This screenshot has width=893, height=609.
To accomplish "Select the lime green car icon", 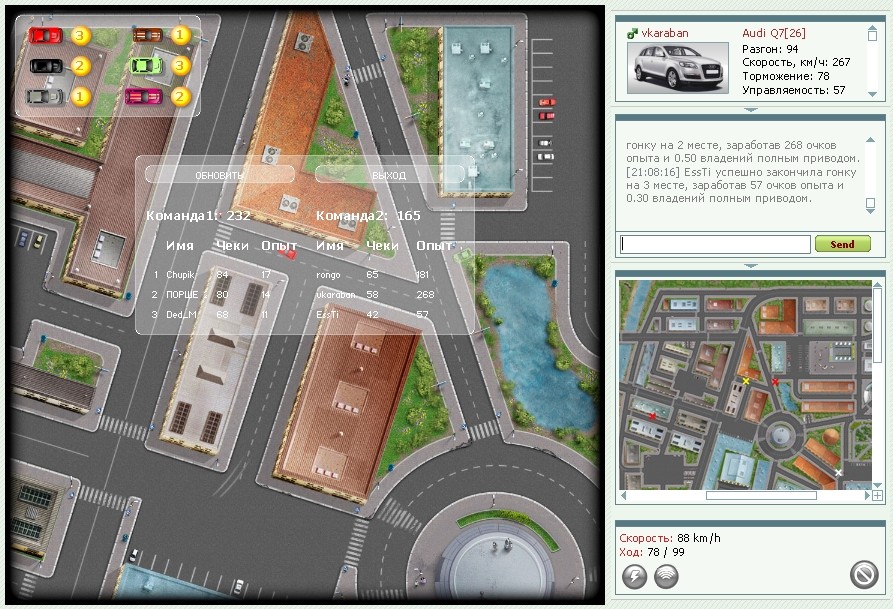I will coord(146,66).
